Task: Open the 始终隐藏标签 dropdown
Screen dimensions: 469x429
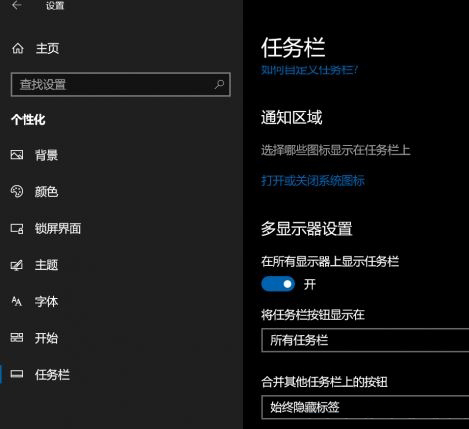Action: coord(365,407)
